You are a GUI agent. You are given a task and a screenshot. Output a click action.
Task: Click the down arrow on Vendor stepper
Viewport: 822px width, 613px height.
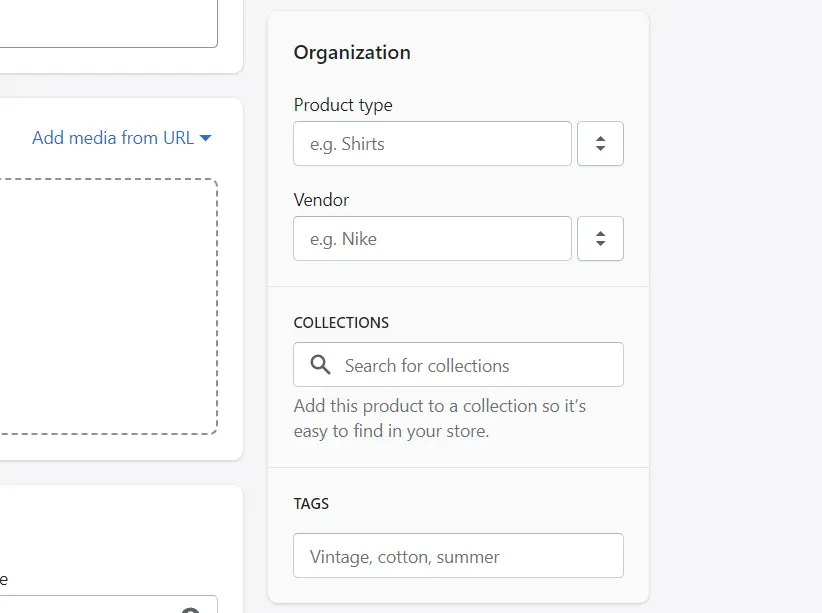coord(600,244)
